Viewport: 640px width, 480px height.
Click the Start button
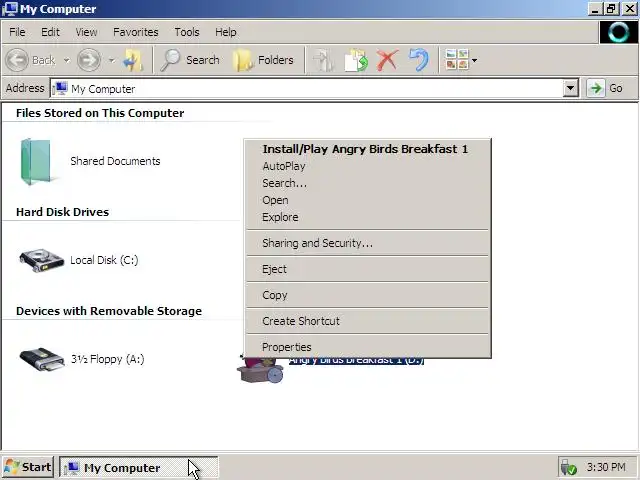(28, 467)
